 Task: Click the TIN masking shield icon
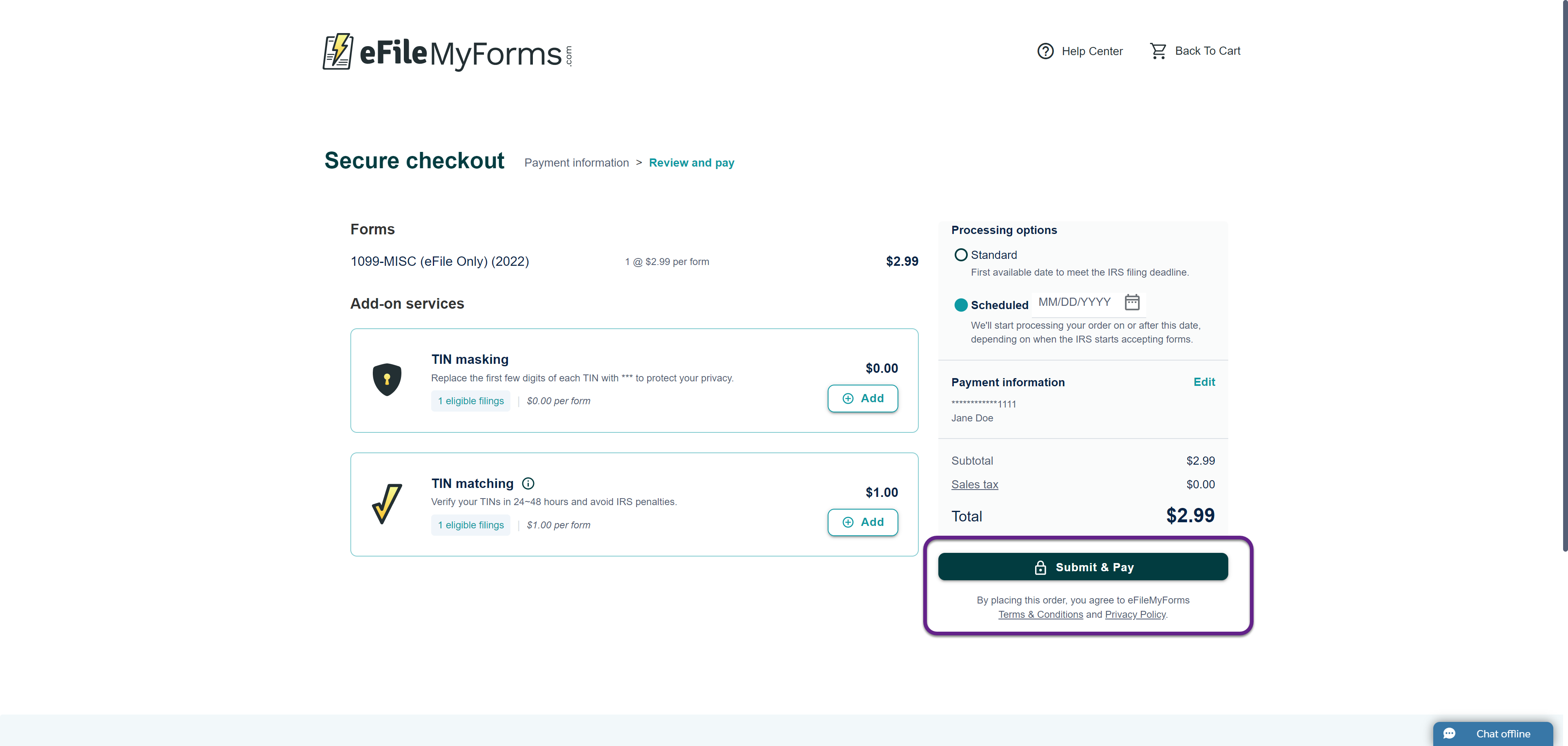(387, 380)
